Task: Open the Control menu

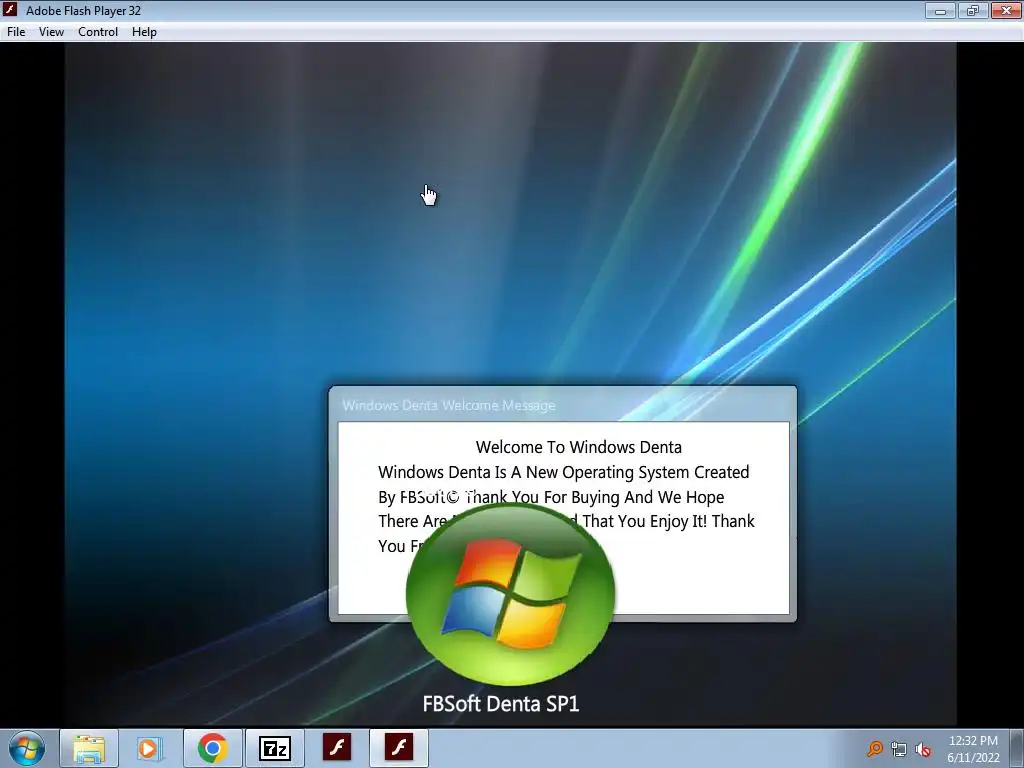Action: coord(98,31)
